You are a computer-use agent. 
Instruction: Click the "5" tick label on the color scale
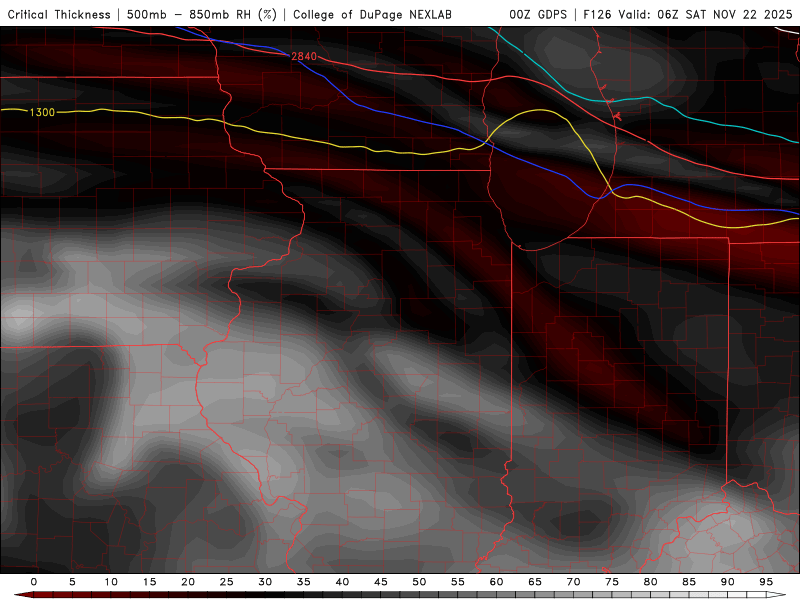(72, 582)
